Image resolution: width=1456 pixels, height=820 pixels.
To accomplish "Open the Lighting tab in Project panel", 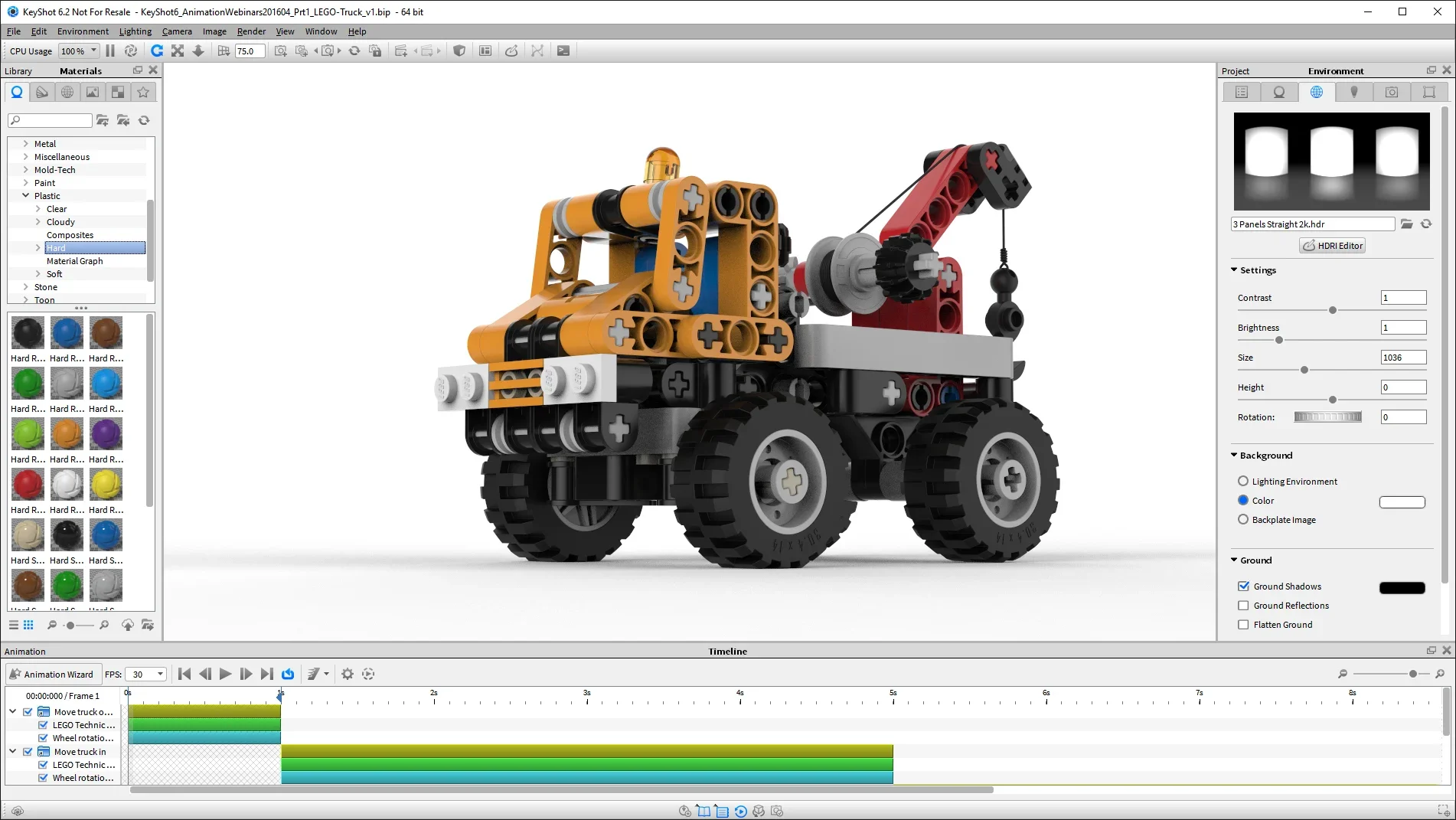I will pos(1353,91).
